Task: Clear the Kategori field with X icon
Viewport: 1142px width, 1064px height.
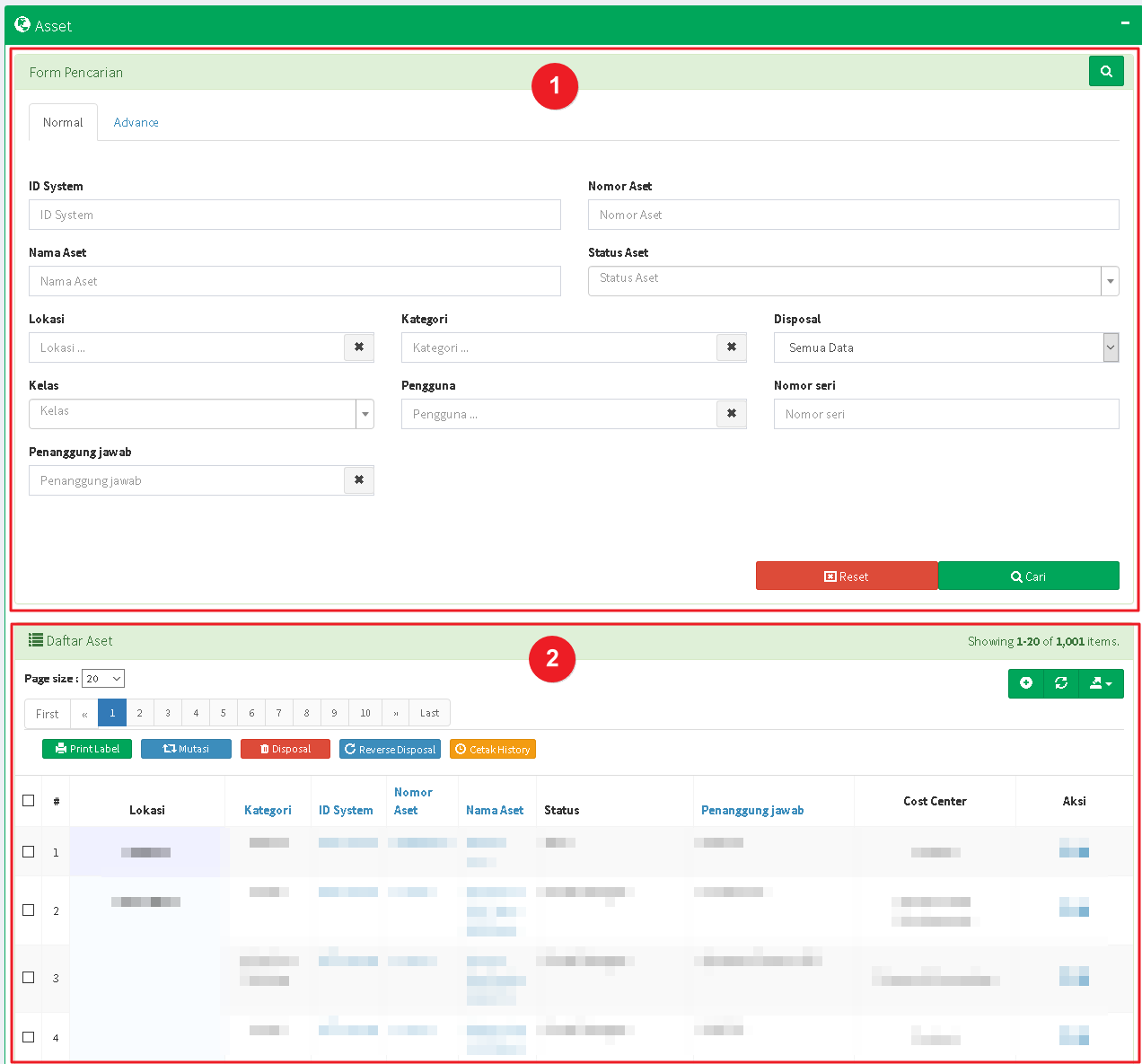Action: [731, 347]
